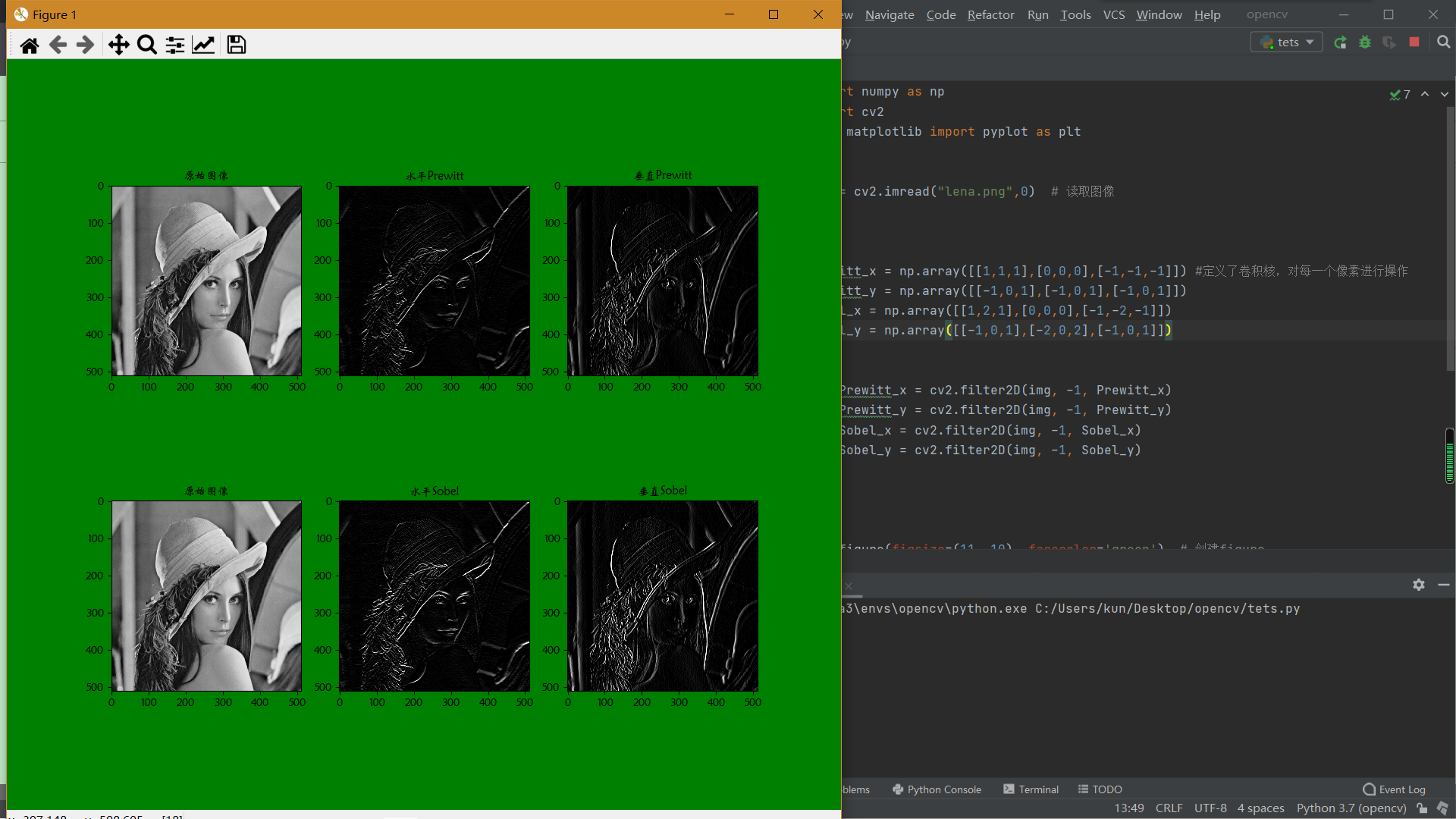Open Run panel settings gear
The width and height of the screenshot is (1456, 819).
[1419, 585]
